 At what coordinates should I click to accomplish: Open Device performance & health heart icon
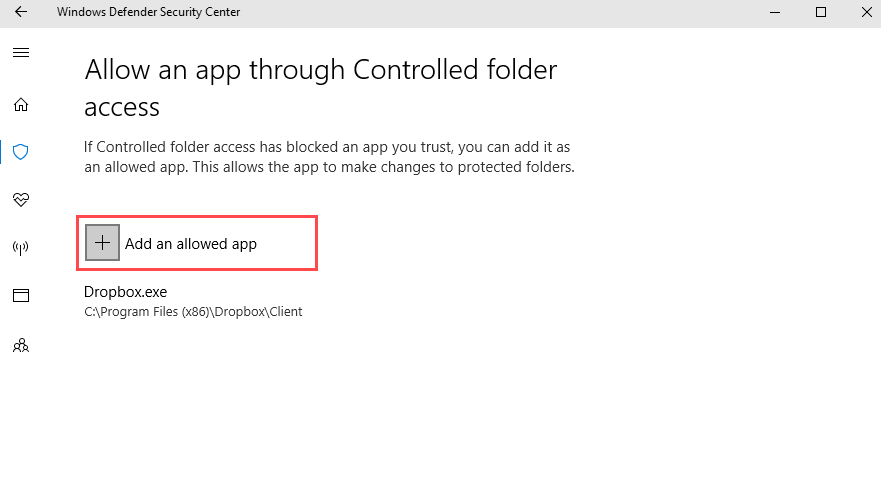tap(21, 200)
